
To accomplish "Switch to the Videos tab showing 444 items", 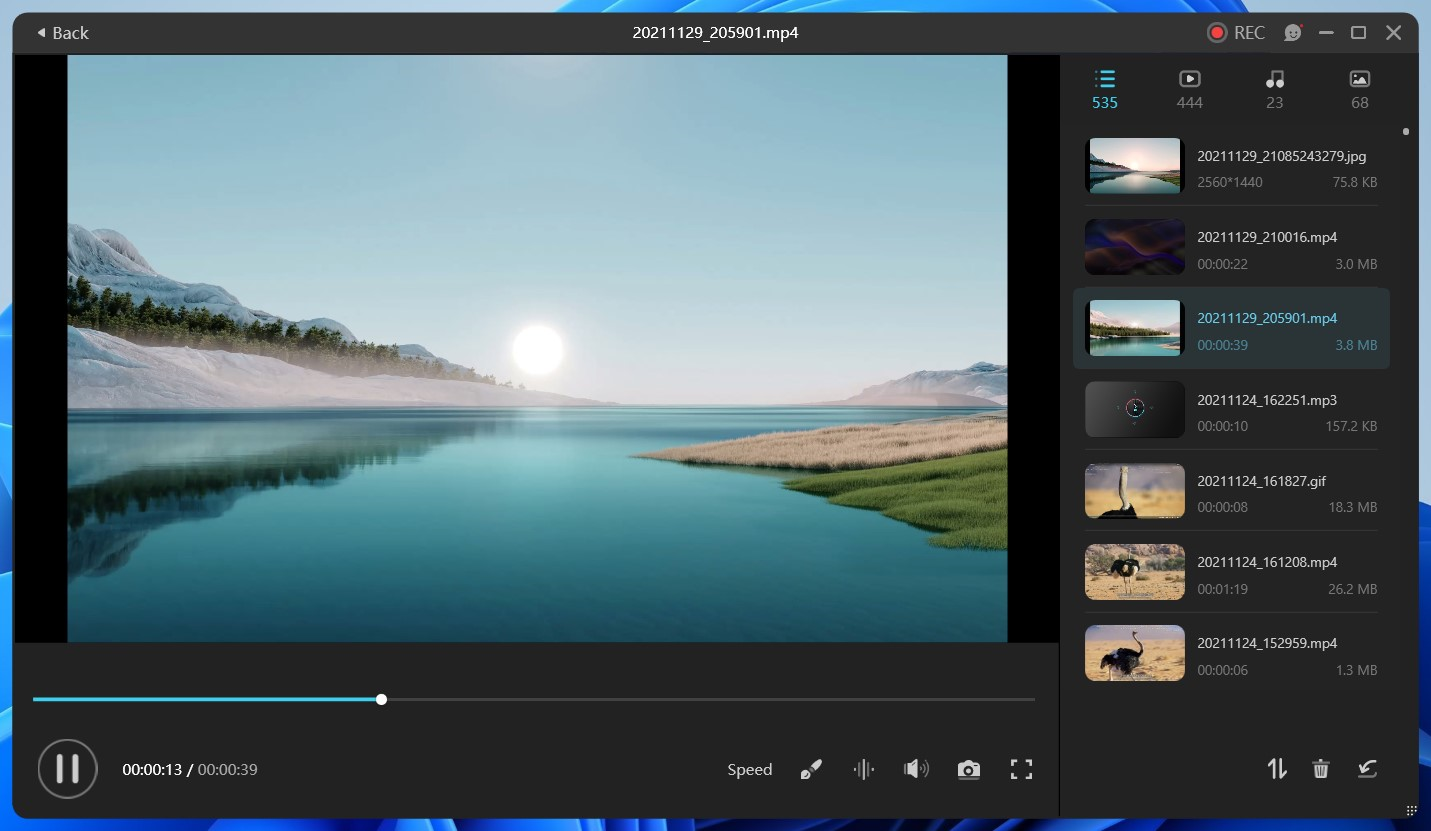I will [1189, 88].
